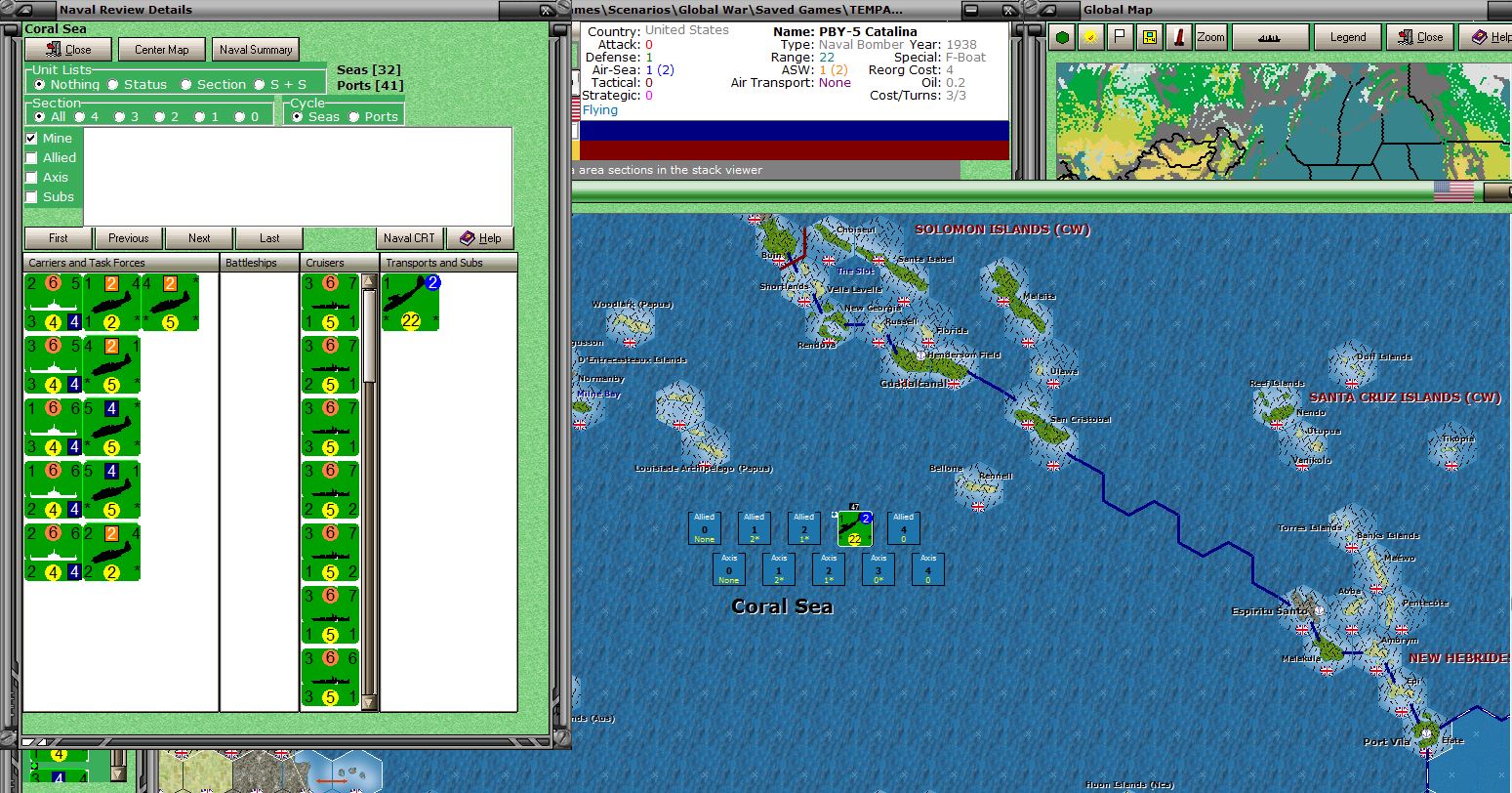Viewport: 1512px width, 793px height.
Task: Enable the Subs checkbox
Action: click(x=32, y=197)
